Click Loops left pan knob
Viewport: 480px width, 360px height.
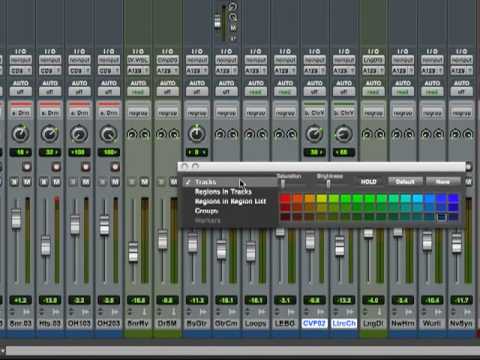pyautogui.click(x=249, y=134)
